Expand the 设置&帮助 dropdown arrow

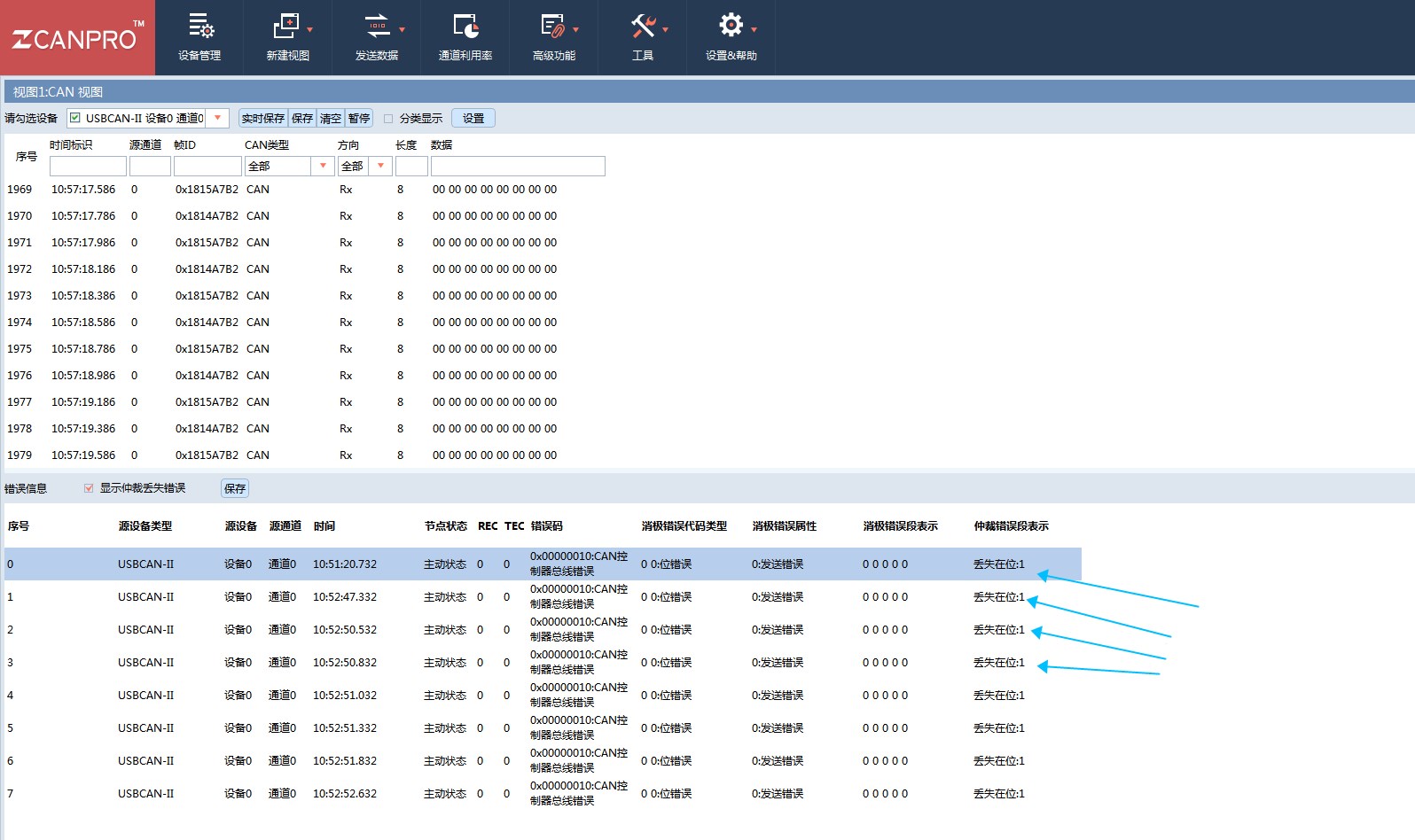[x=754, y=29]
